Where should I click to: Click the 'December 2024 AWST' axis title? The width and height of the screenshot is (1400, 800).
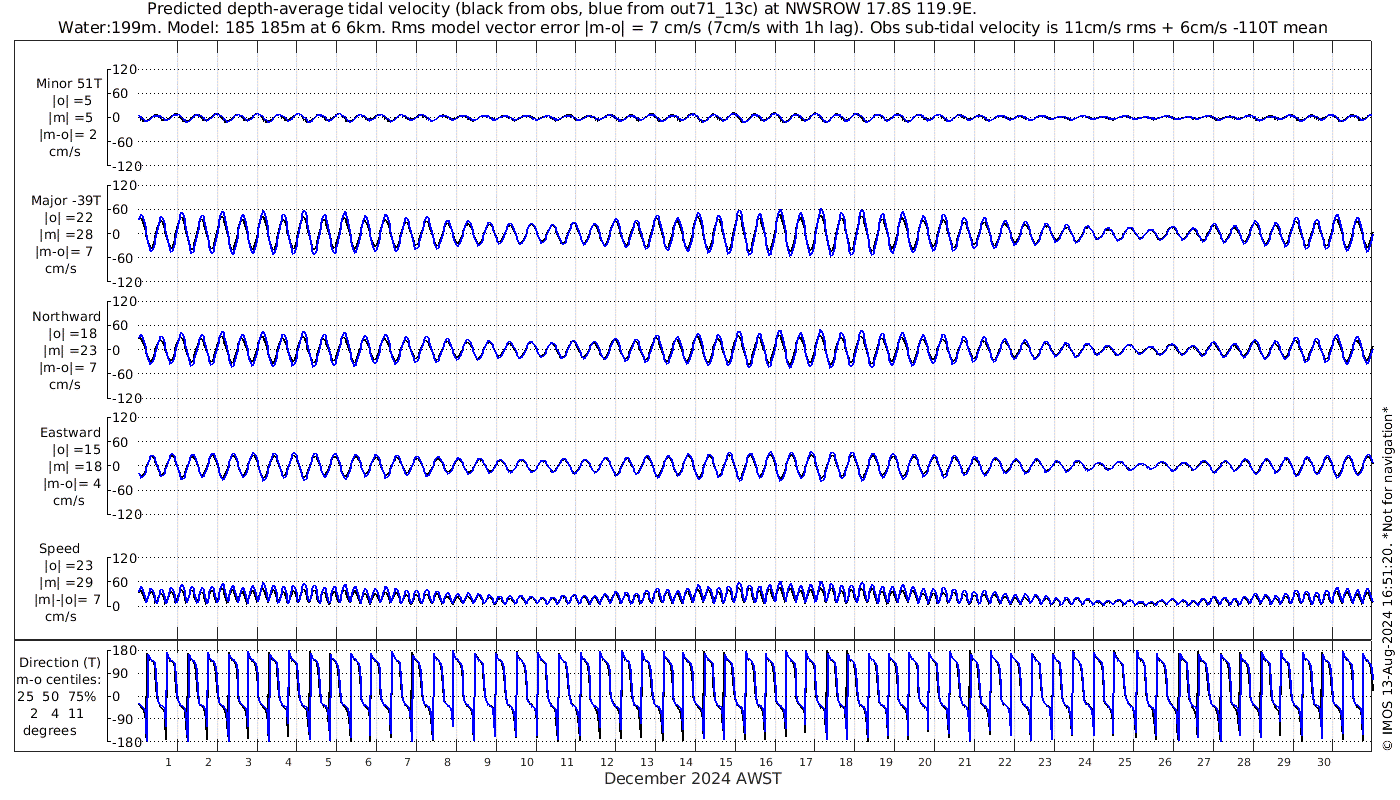(692, 778)
